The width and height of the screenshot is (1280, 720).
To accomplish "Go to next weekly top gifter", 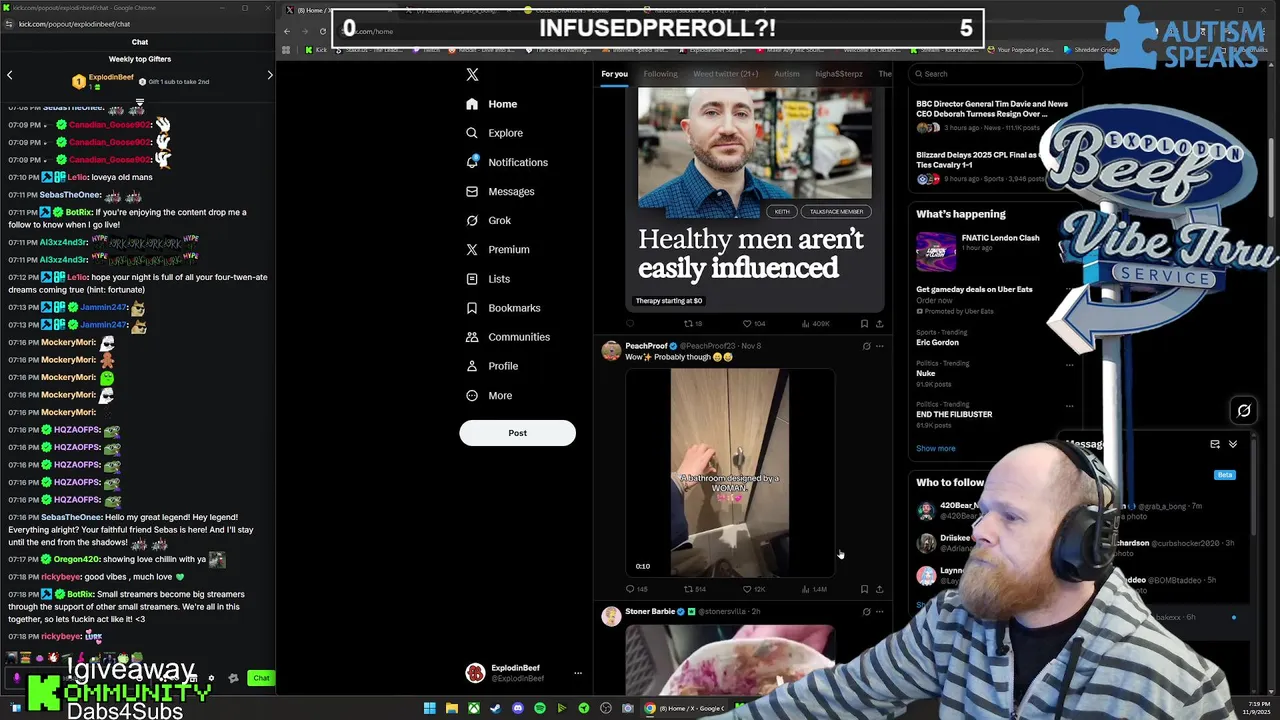I will coord(269,75).
